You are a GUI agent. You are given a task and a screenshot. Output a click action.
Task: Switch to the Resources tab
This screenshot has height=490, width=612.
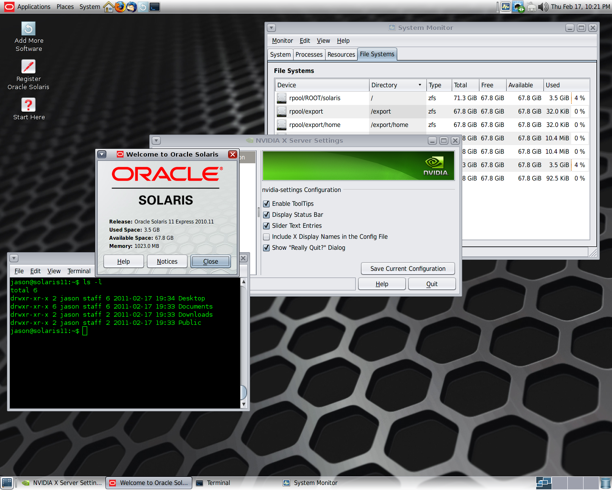click(x=341, y=54)
